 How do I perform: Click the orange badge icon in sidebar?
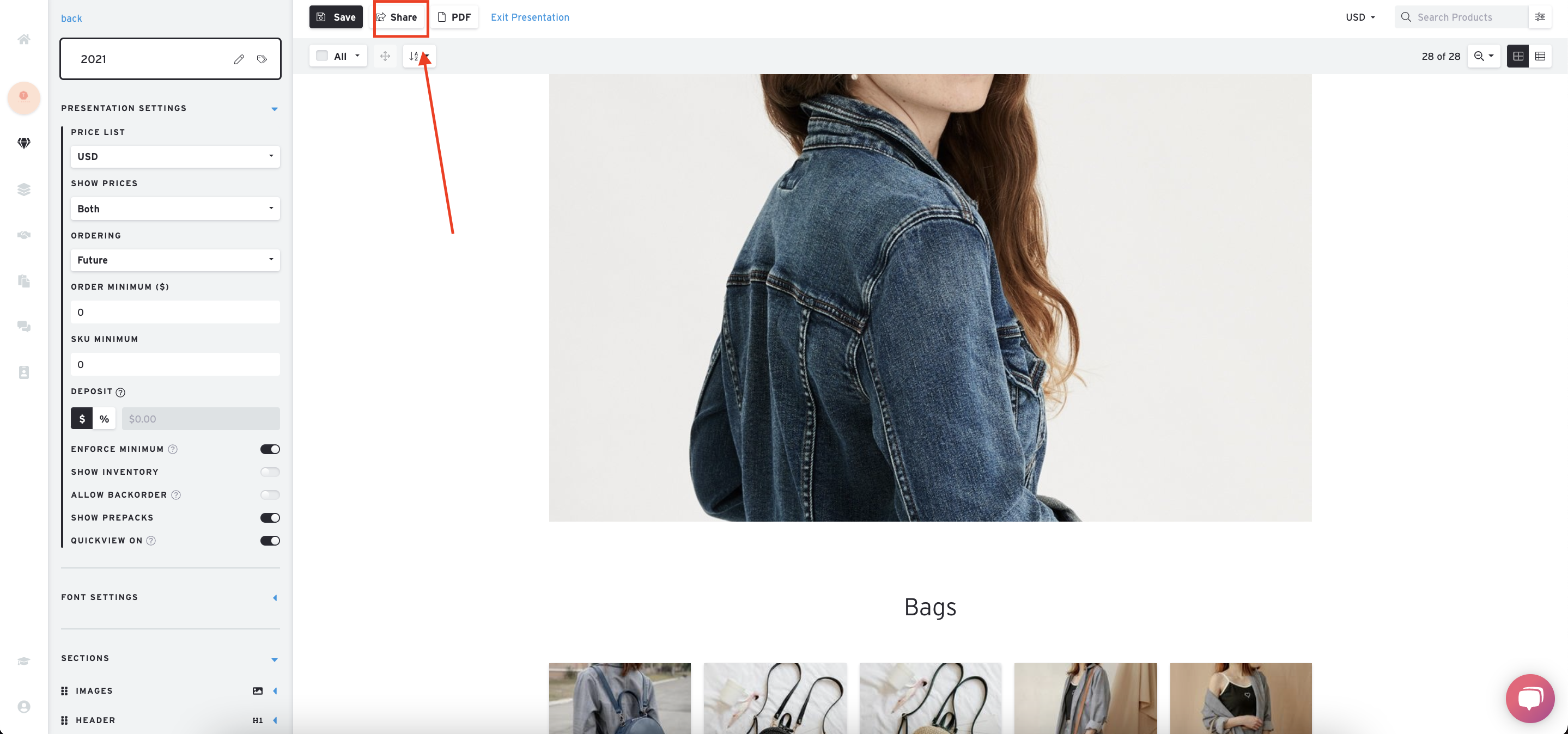click(x=24, y=97)
